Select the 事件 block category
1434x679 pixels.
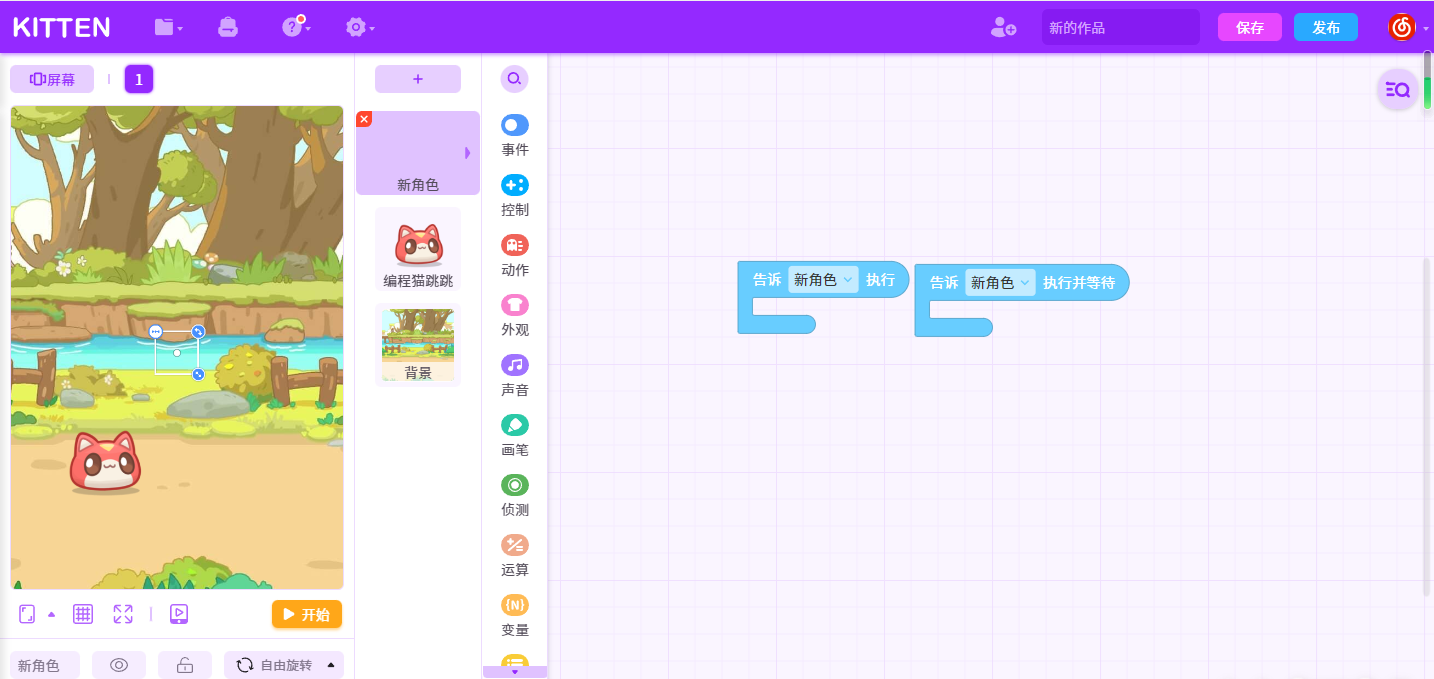515,136
